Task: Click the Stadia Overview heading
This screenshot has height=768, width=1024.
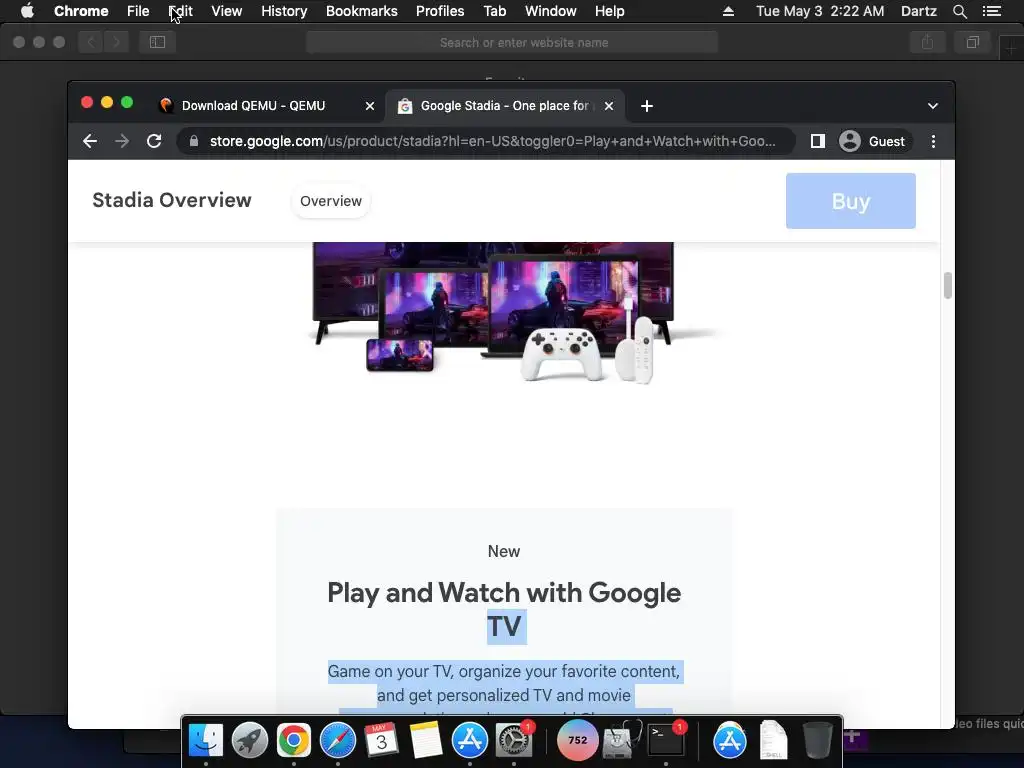Action: [x=172, y=200]
